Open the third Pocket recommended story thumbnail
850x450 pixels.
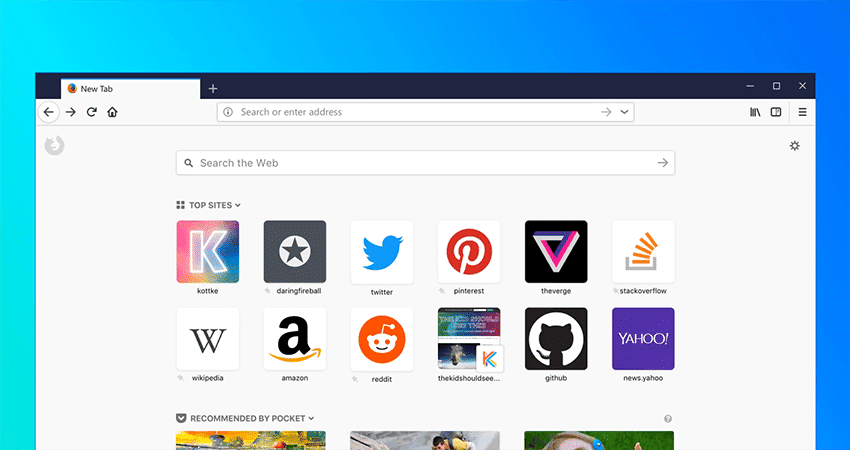tap(599, 440)
